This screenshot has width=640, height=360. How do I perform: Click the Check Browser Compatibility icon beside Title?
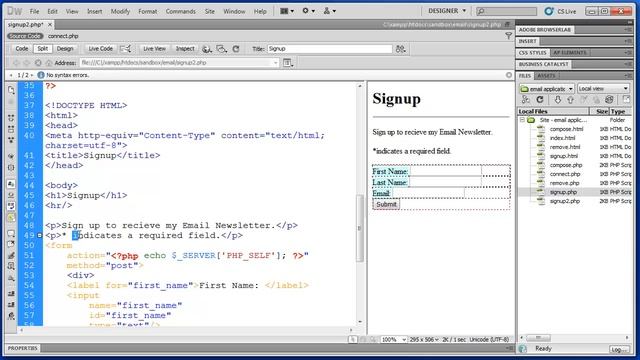click(x=400, y=49)
